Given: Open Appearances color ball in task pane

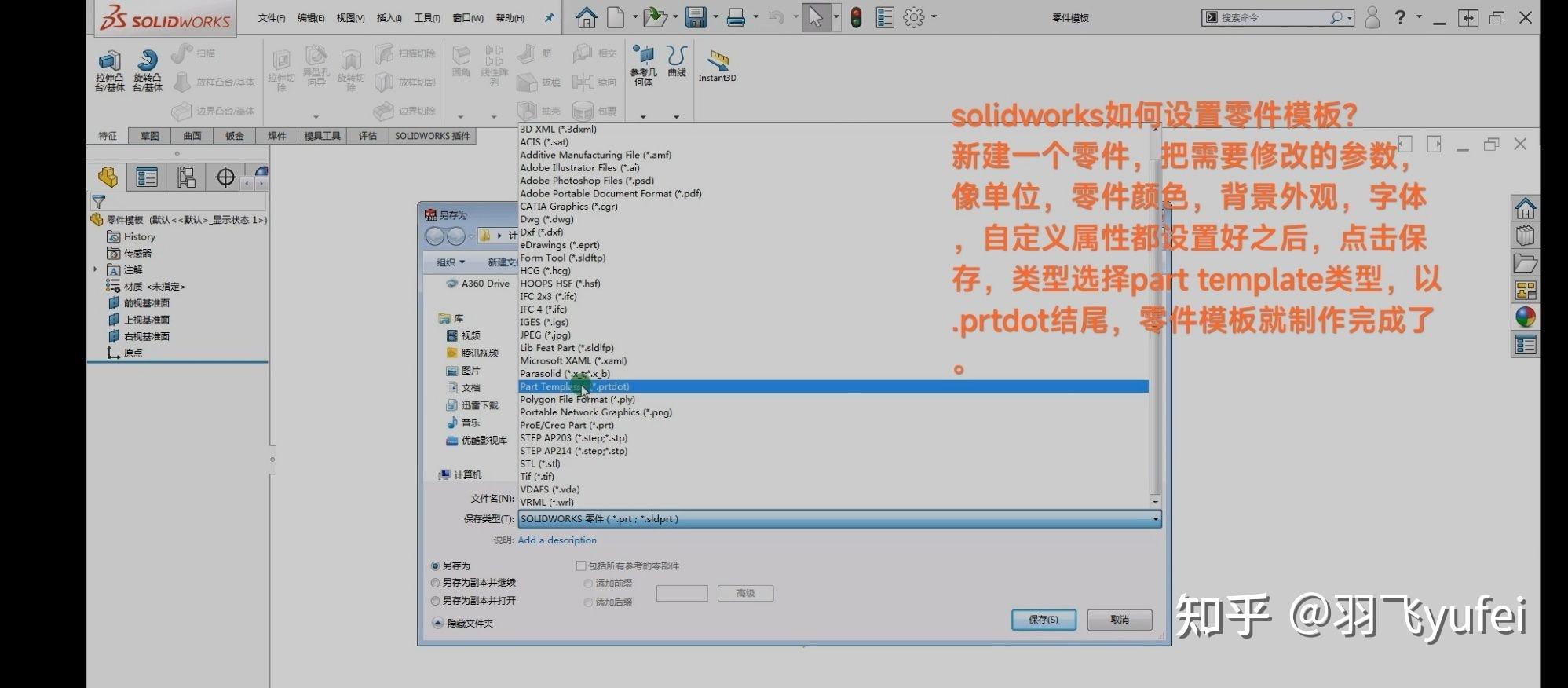Looking at the screenshot, I should [x=1525, y=317].
